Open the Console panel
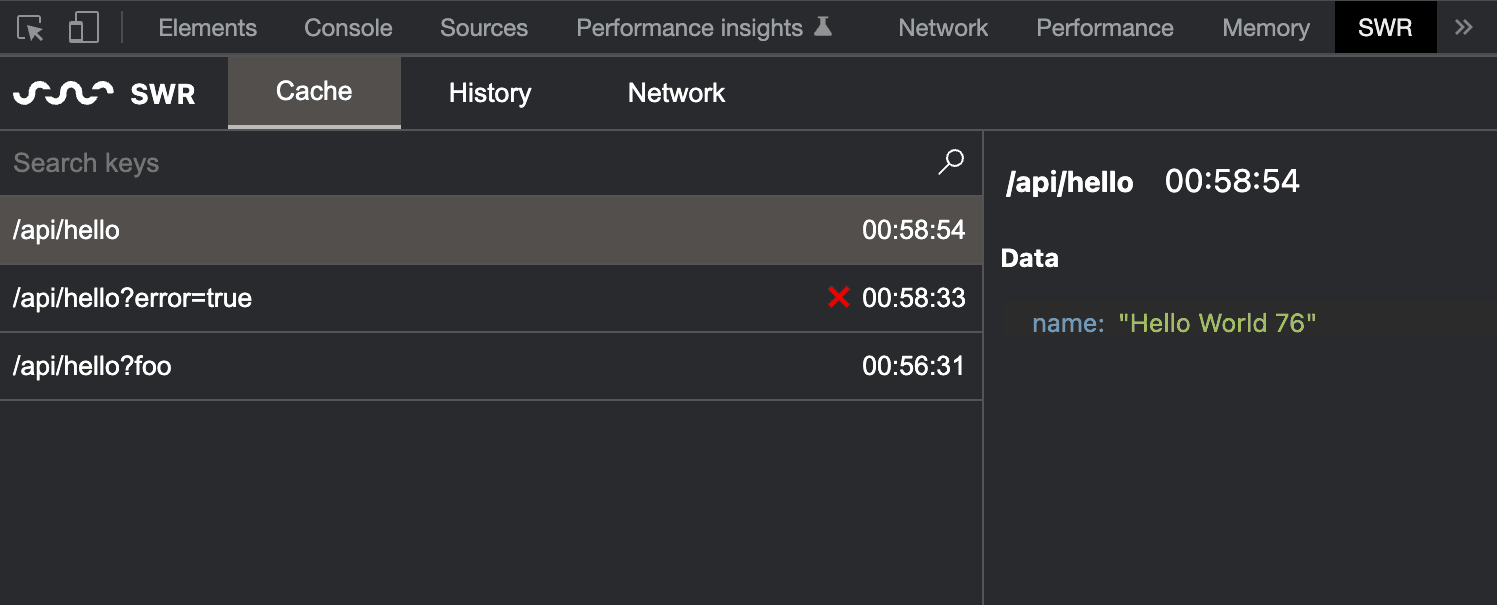This screenshot has height=605, width=1497. (x=348, y=27)
